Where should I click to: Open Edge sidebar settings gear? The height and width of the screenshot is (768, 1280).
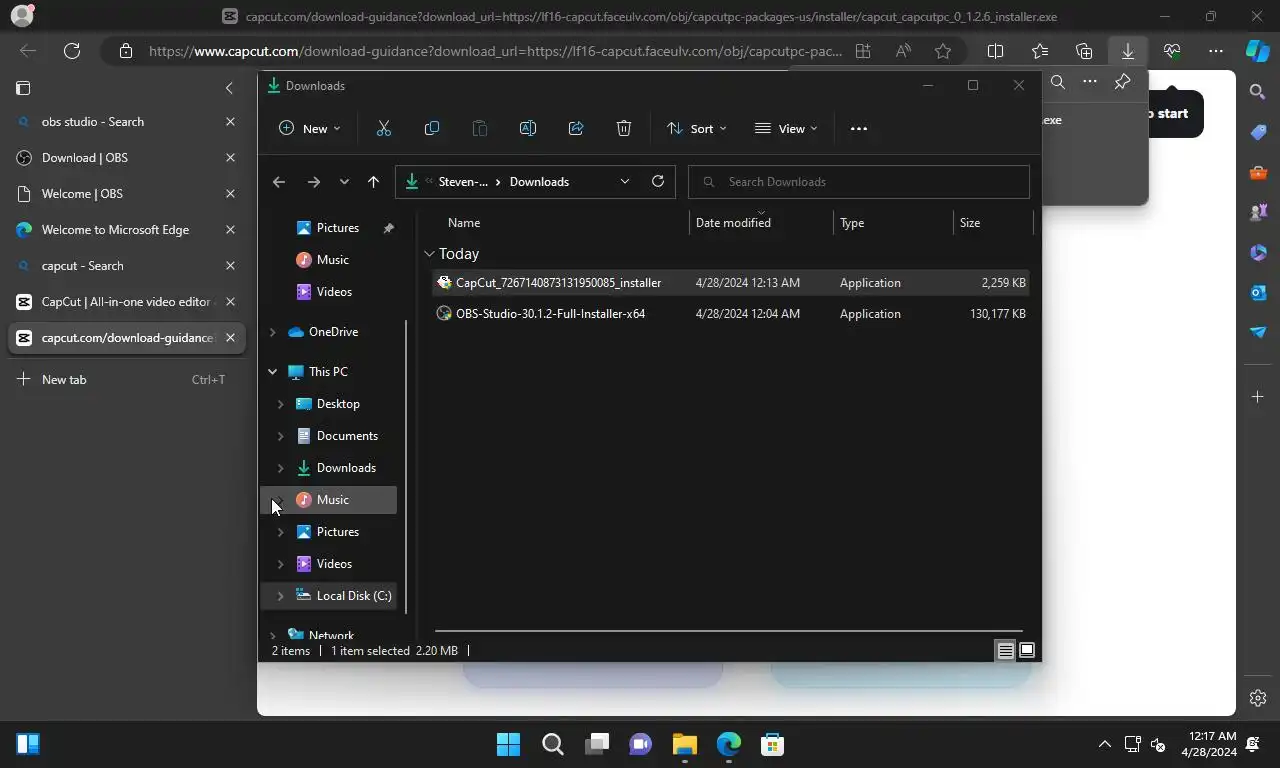(1258, 698)
